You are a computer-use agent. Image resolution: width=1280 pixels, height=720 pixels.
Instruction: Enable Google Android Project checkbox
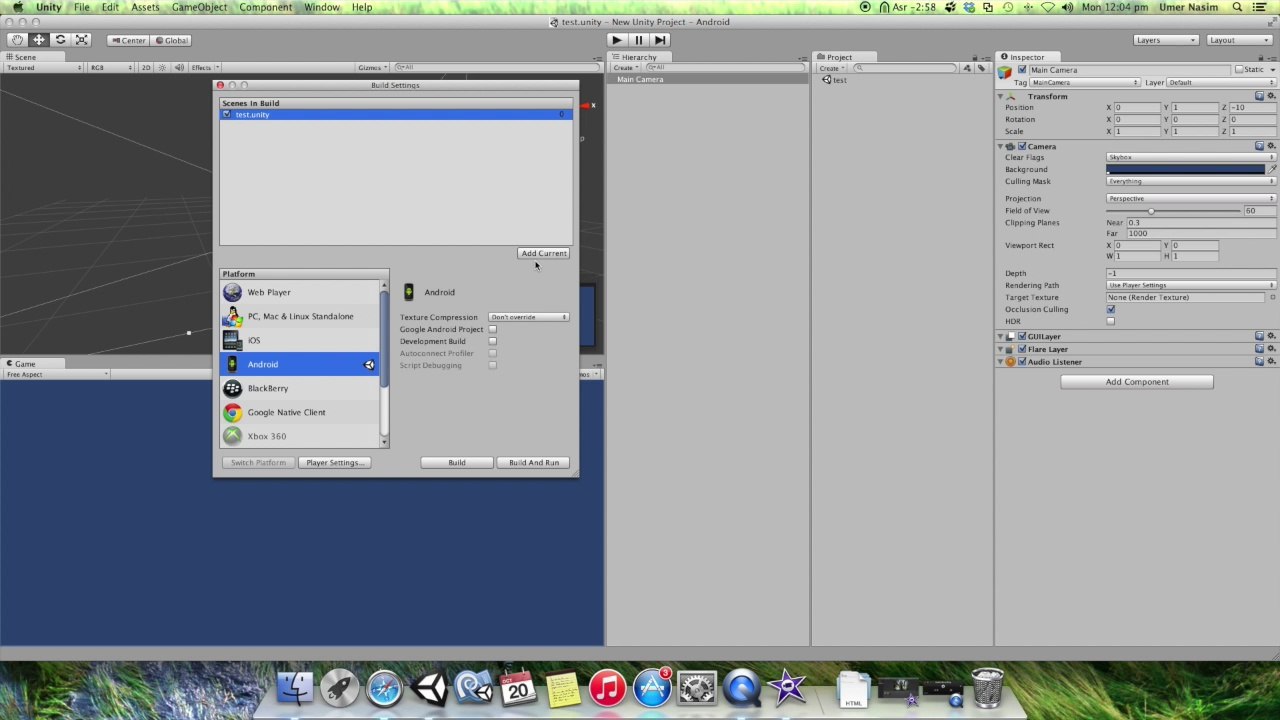tap(492, 329)
